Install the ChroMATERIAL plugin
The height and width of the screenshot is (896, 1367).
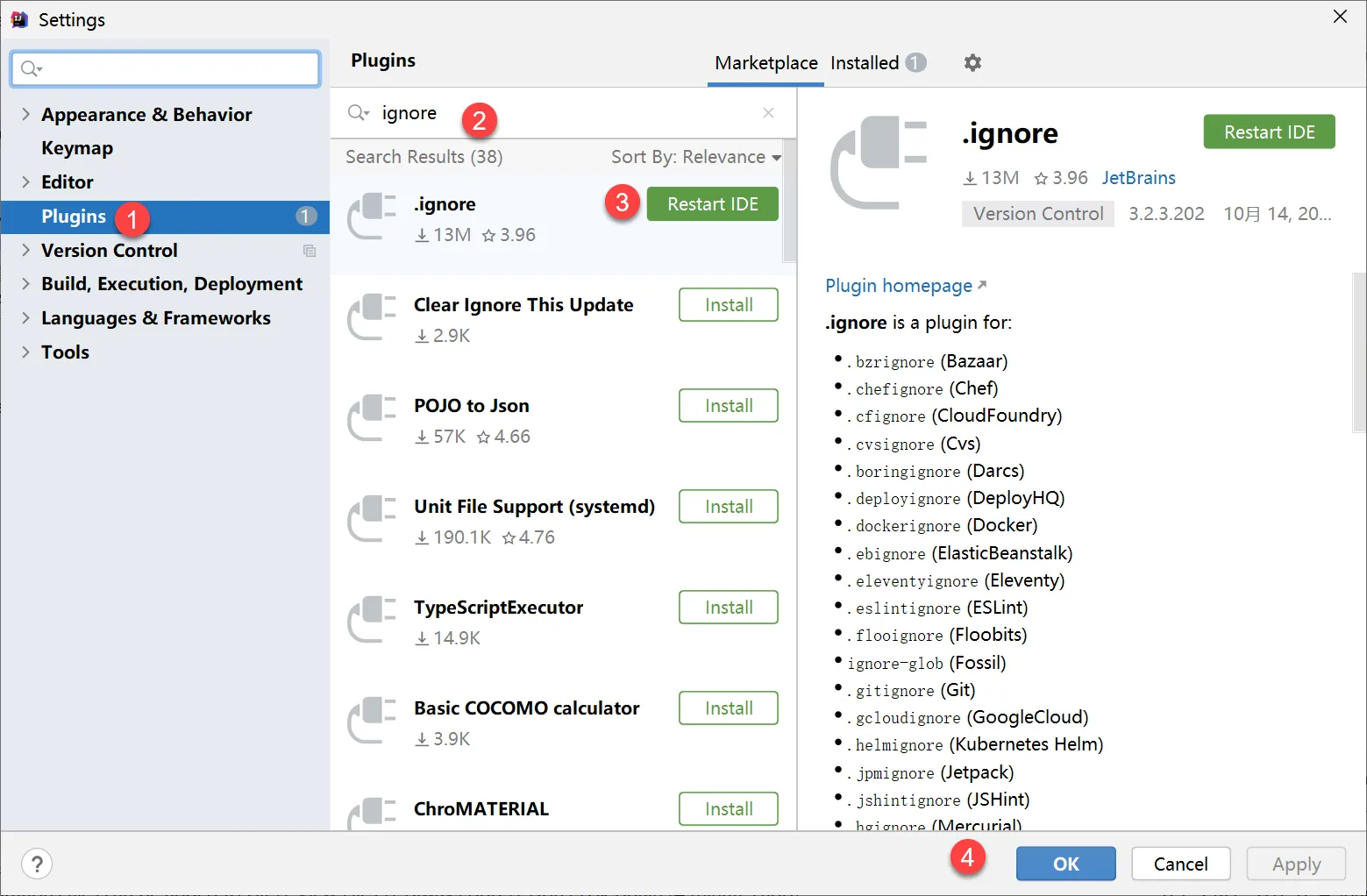click(729, 809)
